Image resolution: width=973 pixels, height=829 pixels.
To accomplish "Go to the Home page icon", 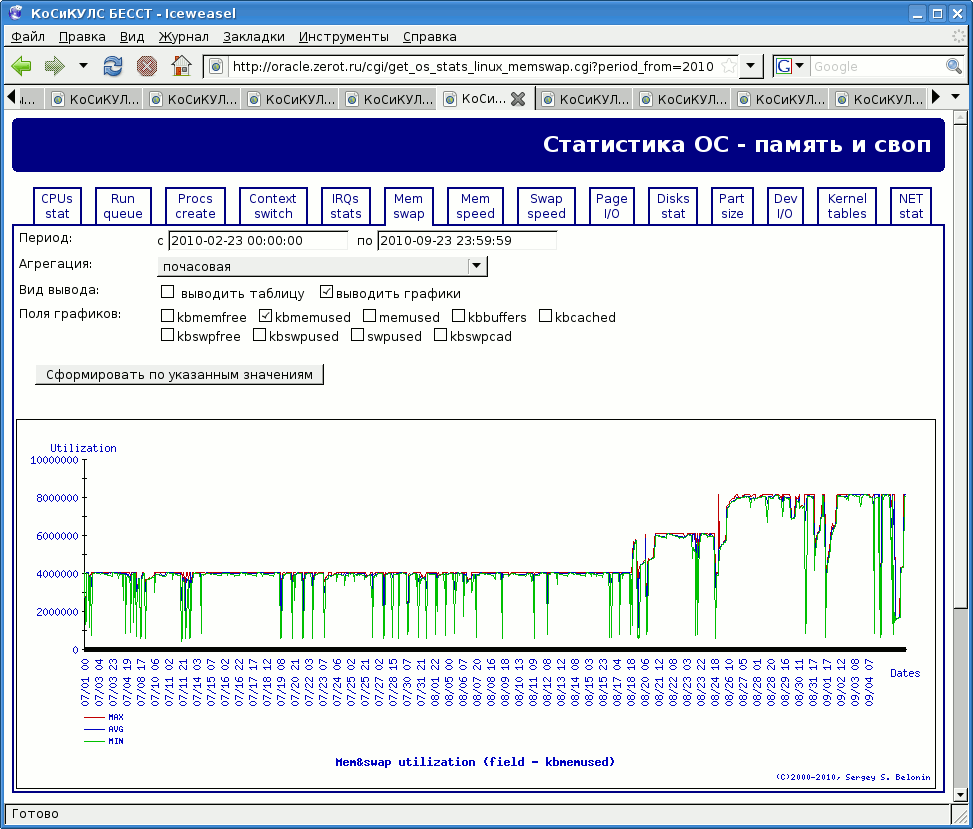I will pos(181,66).
